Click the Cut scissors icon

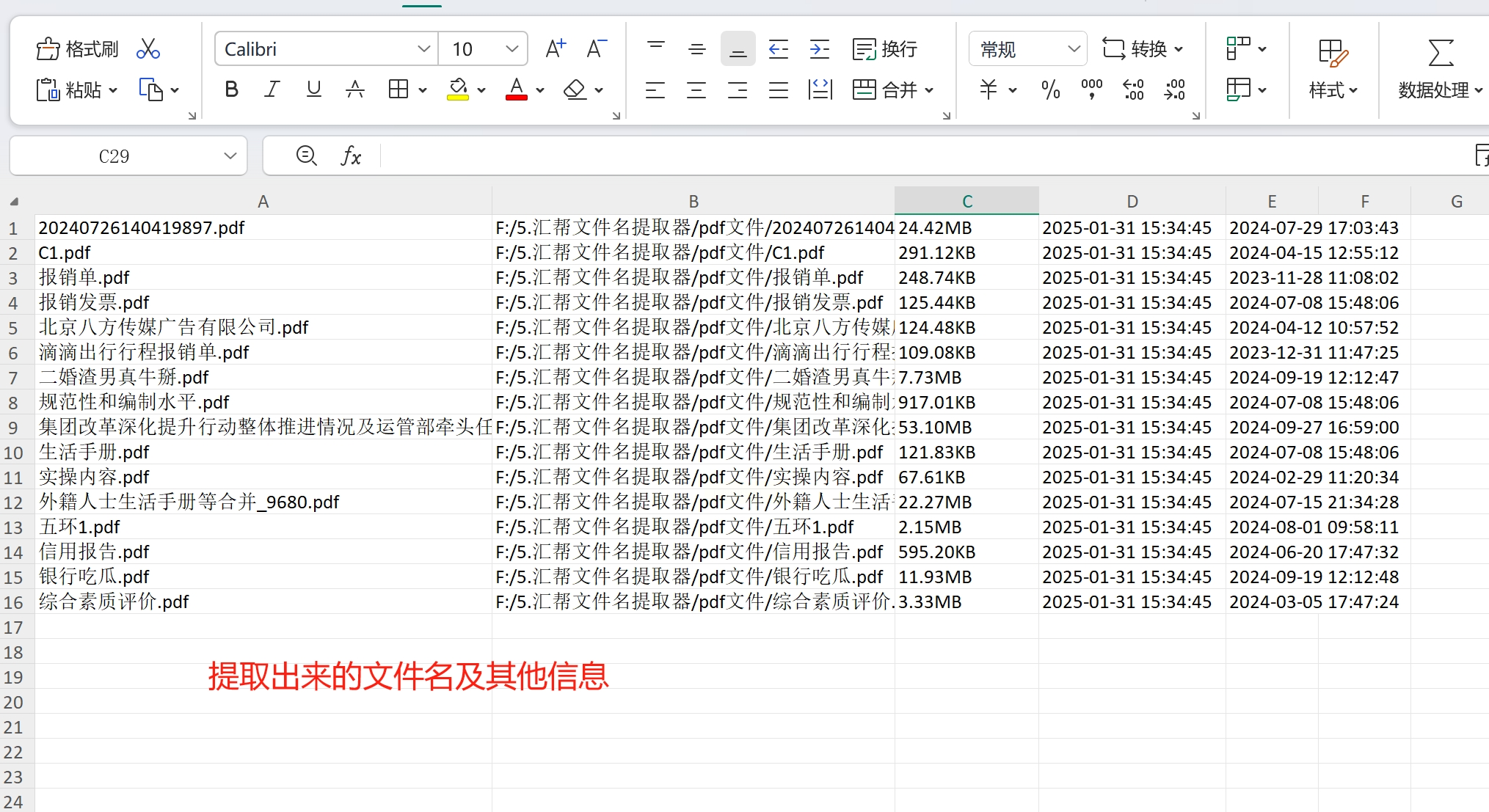pos(148,49)
